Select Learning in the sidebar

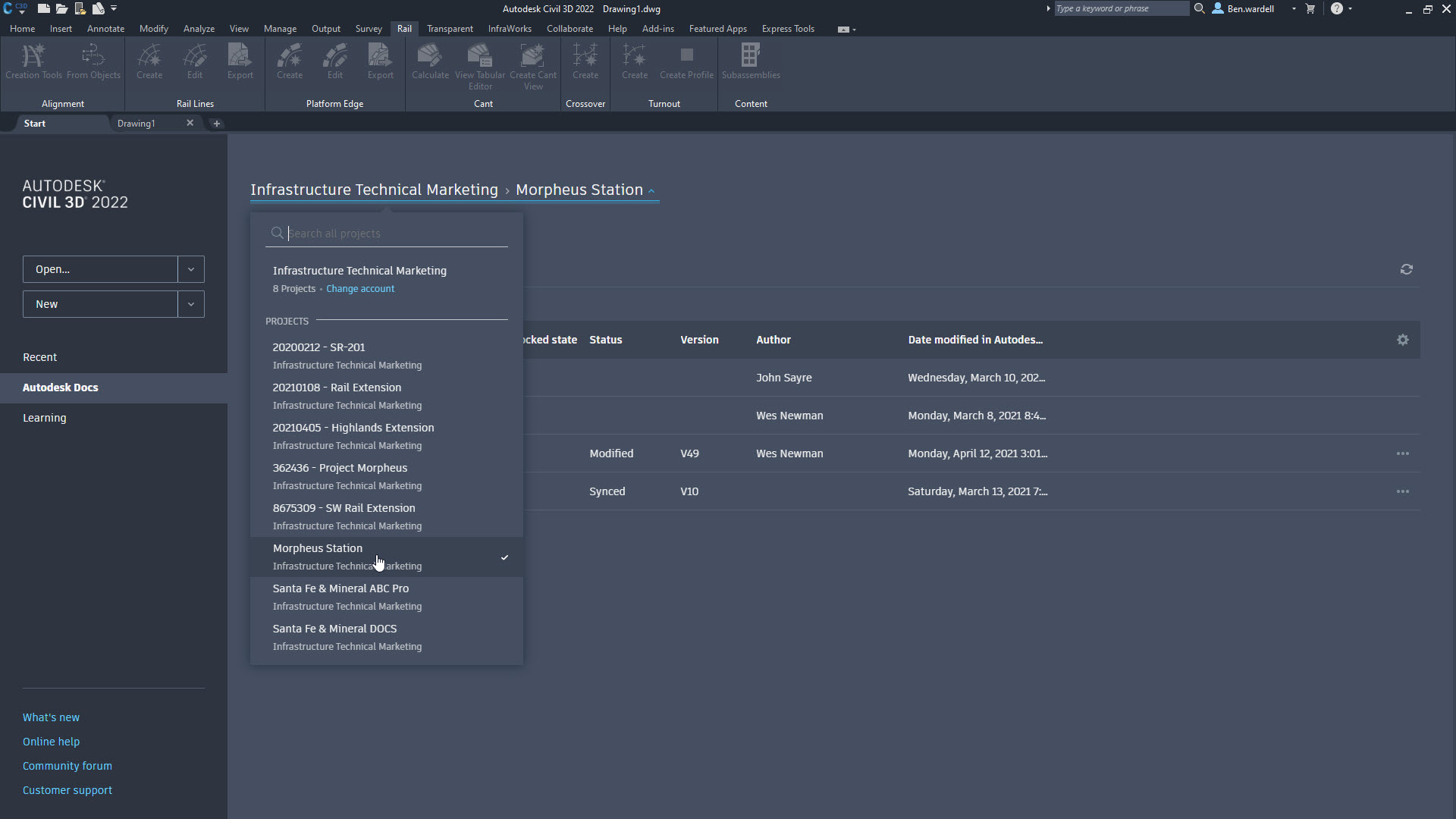coord(44,418)
